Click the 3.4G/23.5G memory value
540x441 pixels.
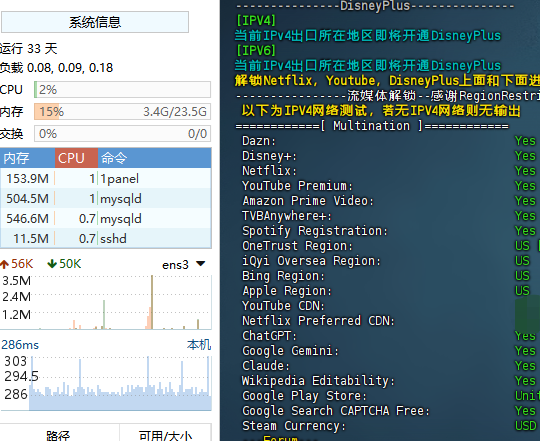175,112
